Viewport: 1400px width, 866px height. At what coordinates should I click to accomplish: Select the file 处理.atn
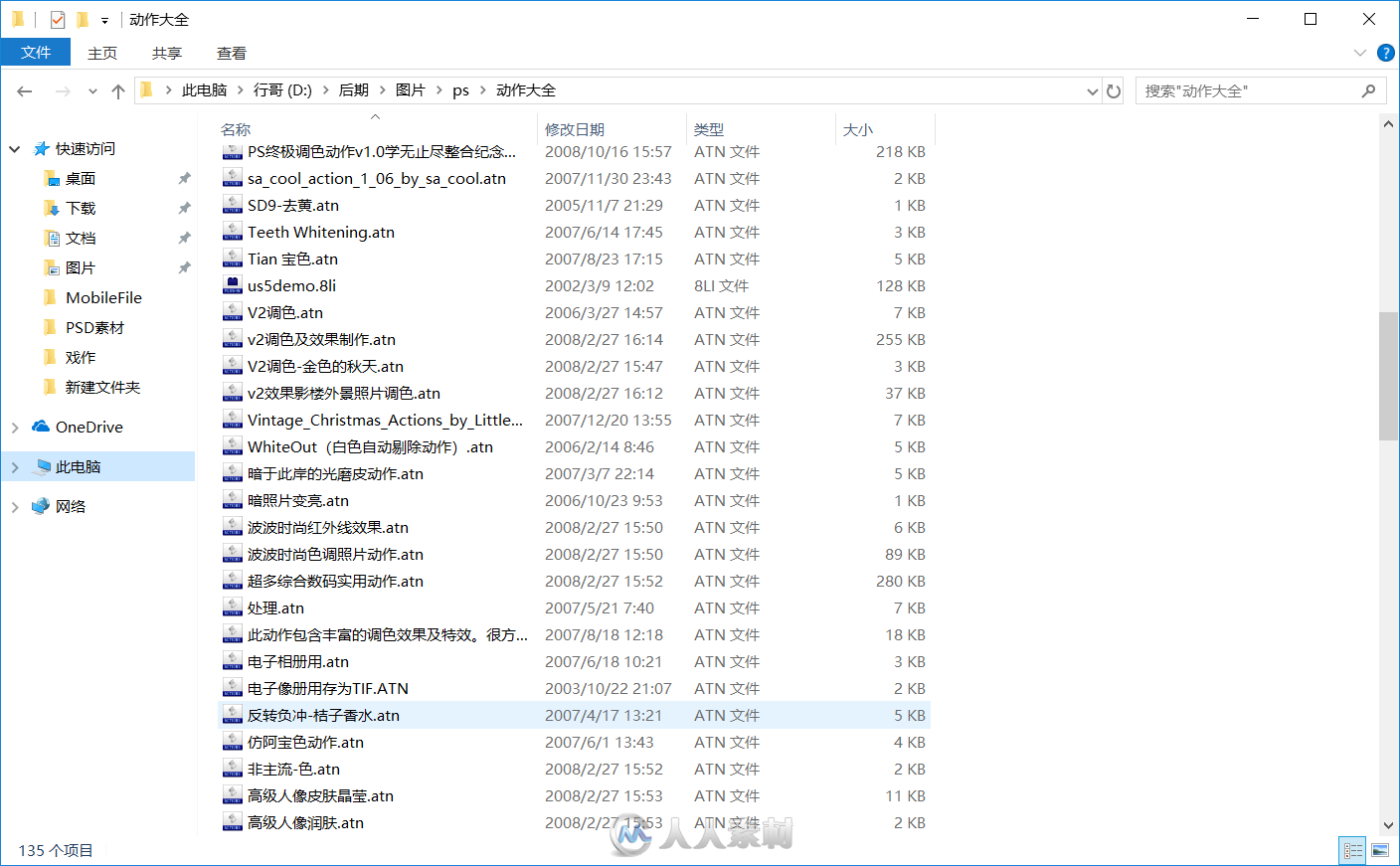(275, 608)
